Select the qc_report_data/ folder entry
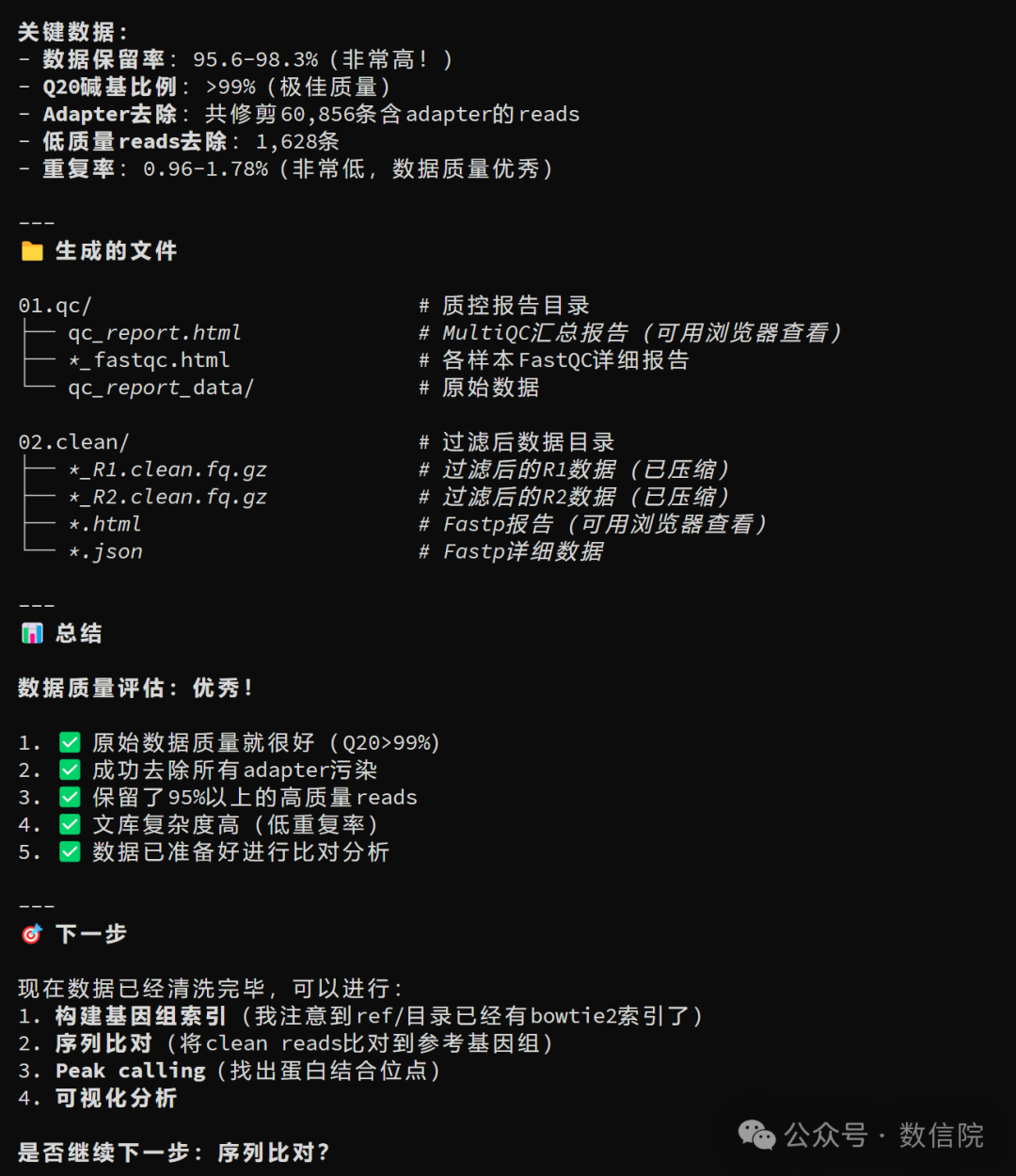Screen dimensions: 1016x1176 [161, 388]
